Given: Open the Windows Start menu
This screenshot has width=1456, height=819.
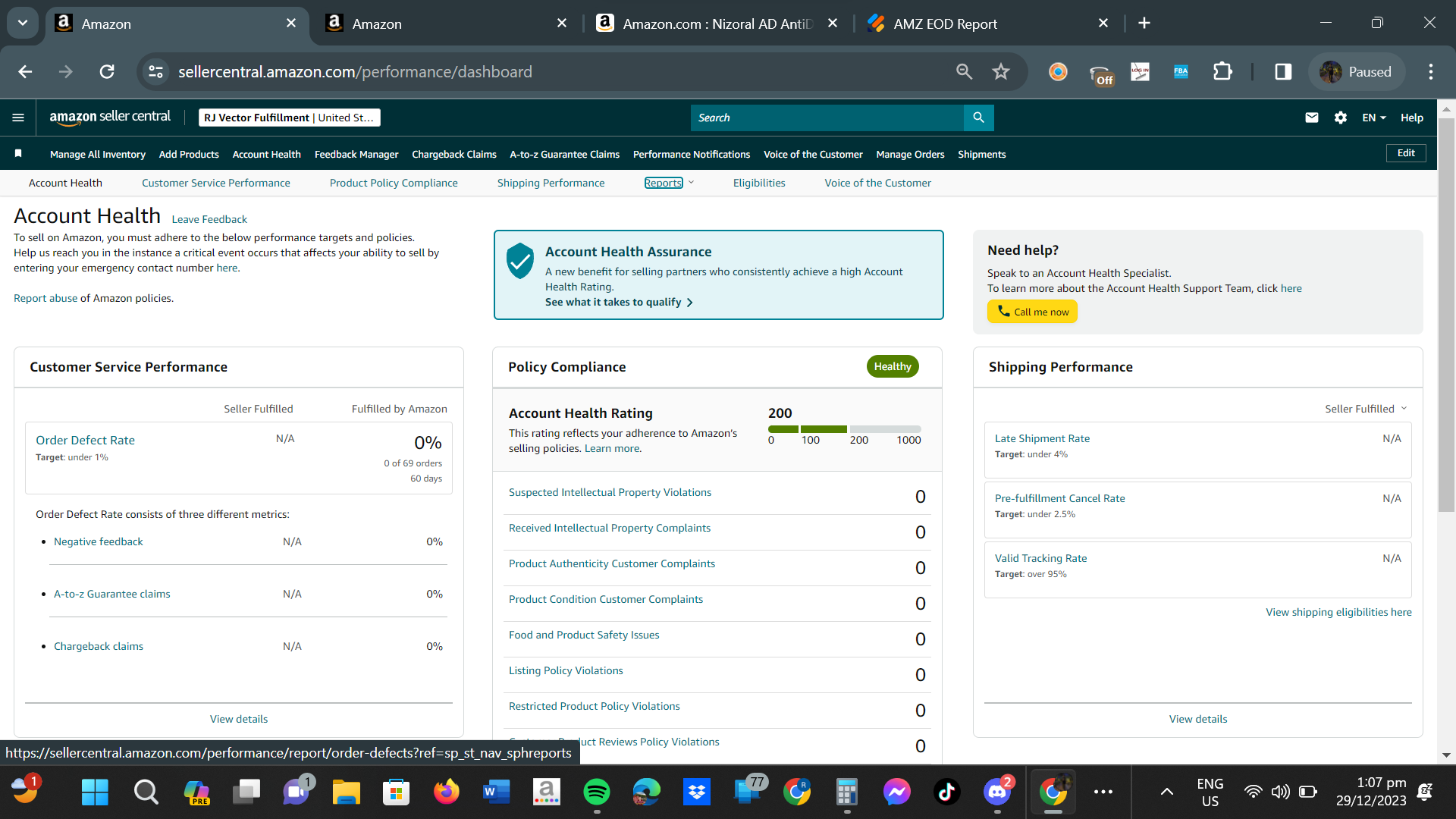Looking at the screenshot, I should pyautogui.click(x=95, y=792).
